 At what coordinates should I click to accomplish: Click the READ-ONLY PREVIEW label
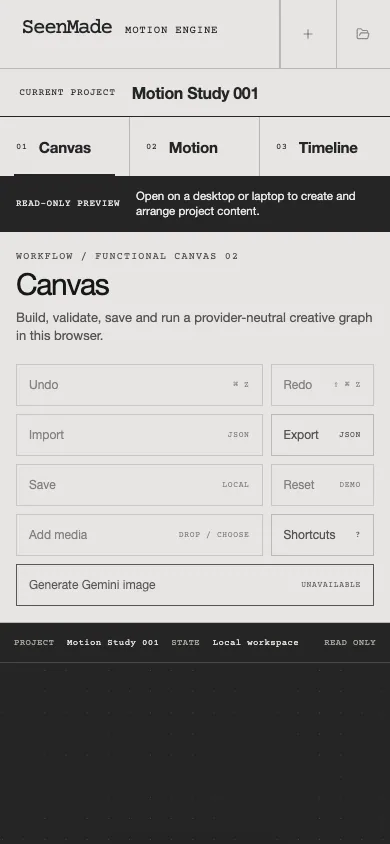tap(68, 203)
